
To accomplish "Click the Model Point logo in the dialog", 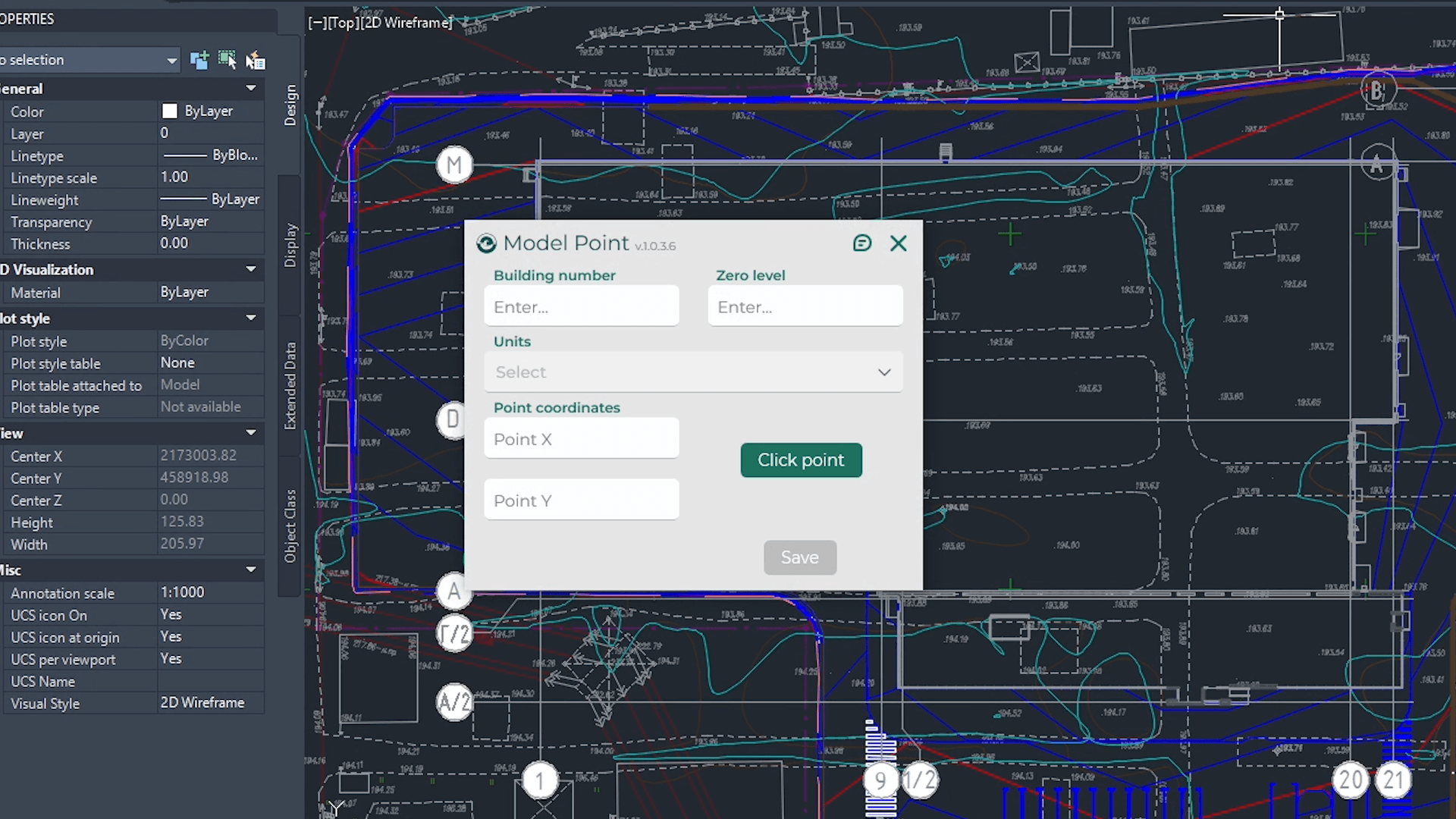I will pyautogui.click(x=487, y=243).
